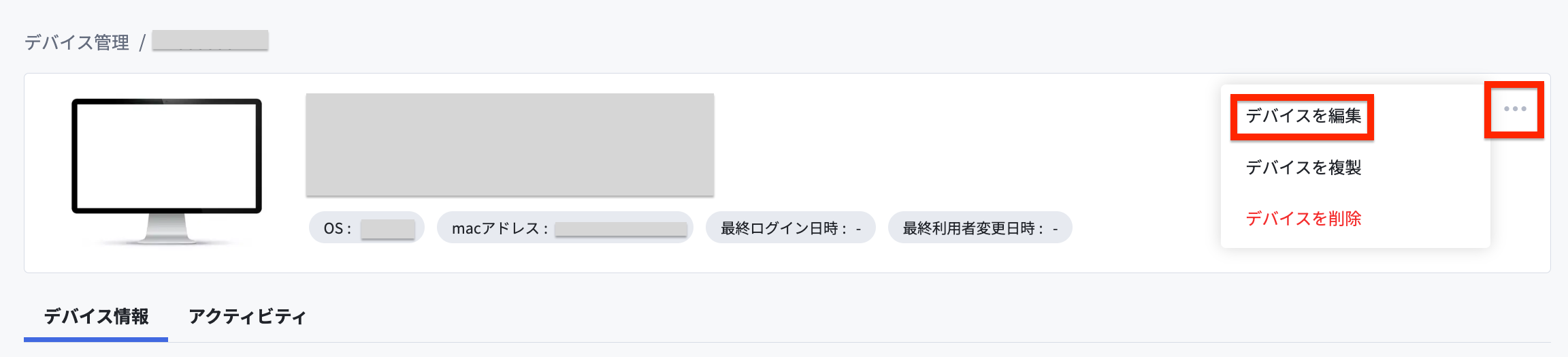Click the blue underline beneath デバイス情報
This screenshot has width=1568, height=357.
[96, 339]
